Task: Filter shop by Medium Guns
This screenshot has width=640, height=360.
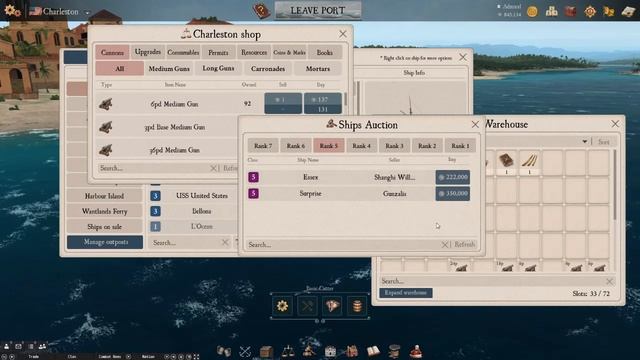Action: pyautogui.click(x=169, y=69)
